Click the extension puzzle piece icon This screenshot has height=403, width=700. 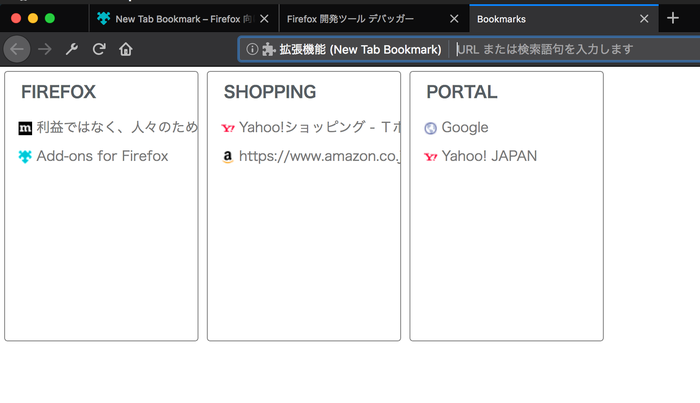(x=269, y=49)
